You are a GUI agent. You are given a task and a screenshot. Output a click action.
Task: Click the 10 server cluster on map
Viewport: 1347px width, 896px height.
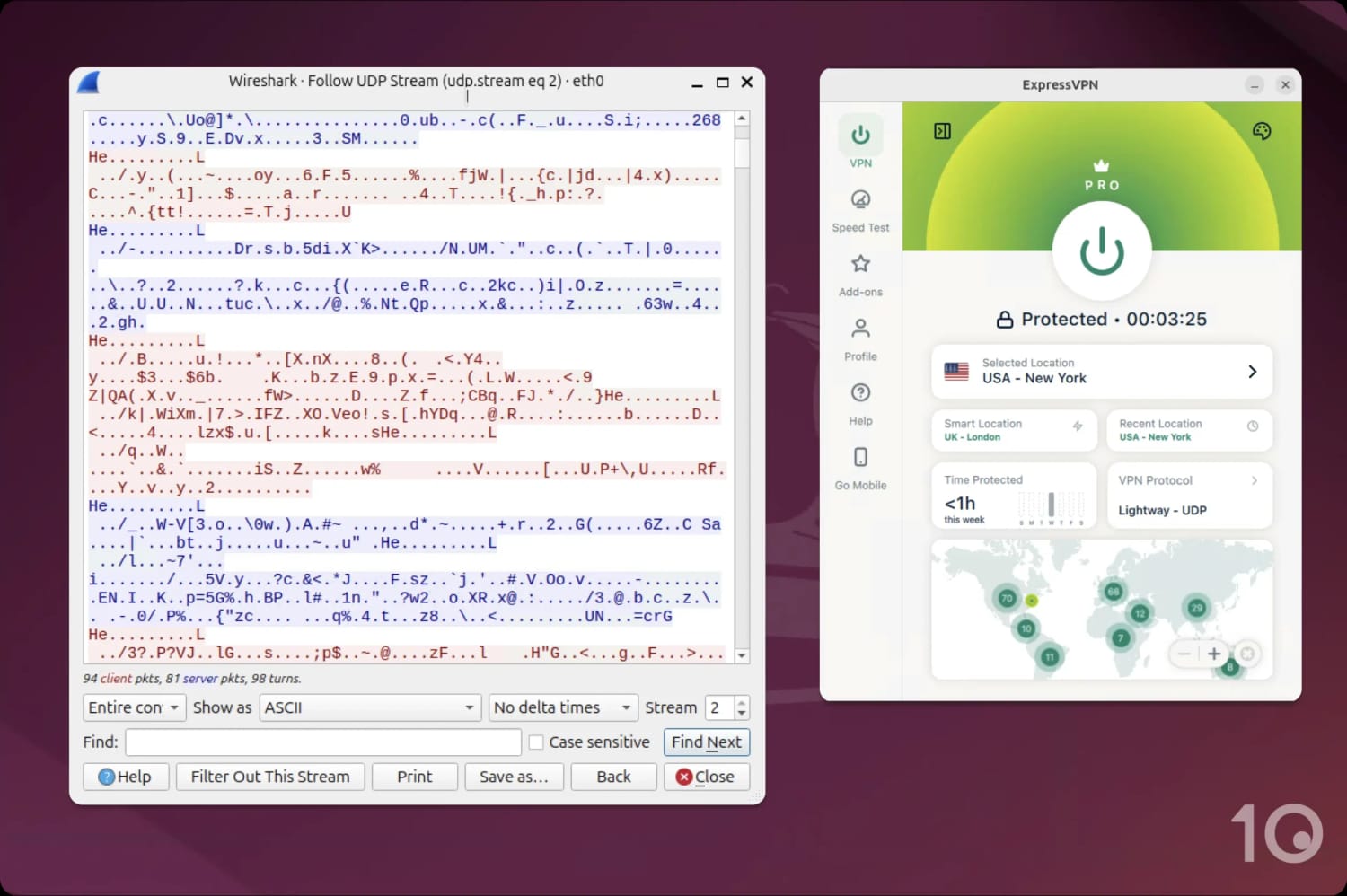[1026, 628]
